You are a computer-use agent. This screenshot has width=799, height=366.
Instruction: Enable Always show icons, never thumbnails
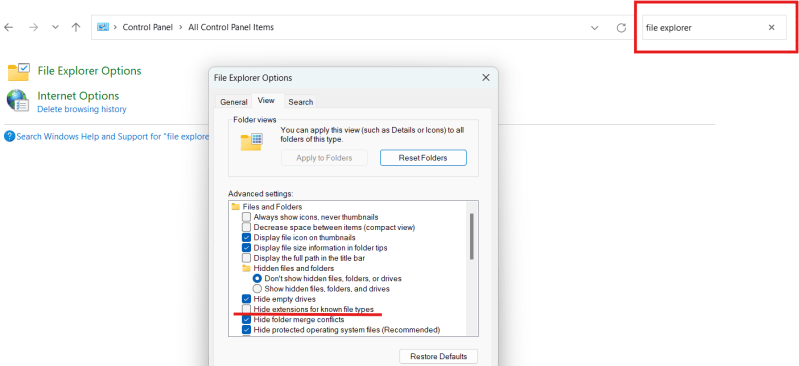coord(247,217)
